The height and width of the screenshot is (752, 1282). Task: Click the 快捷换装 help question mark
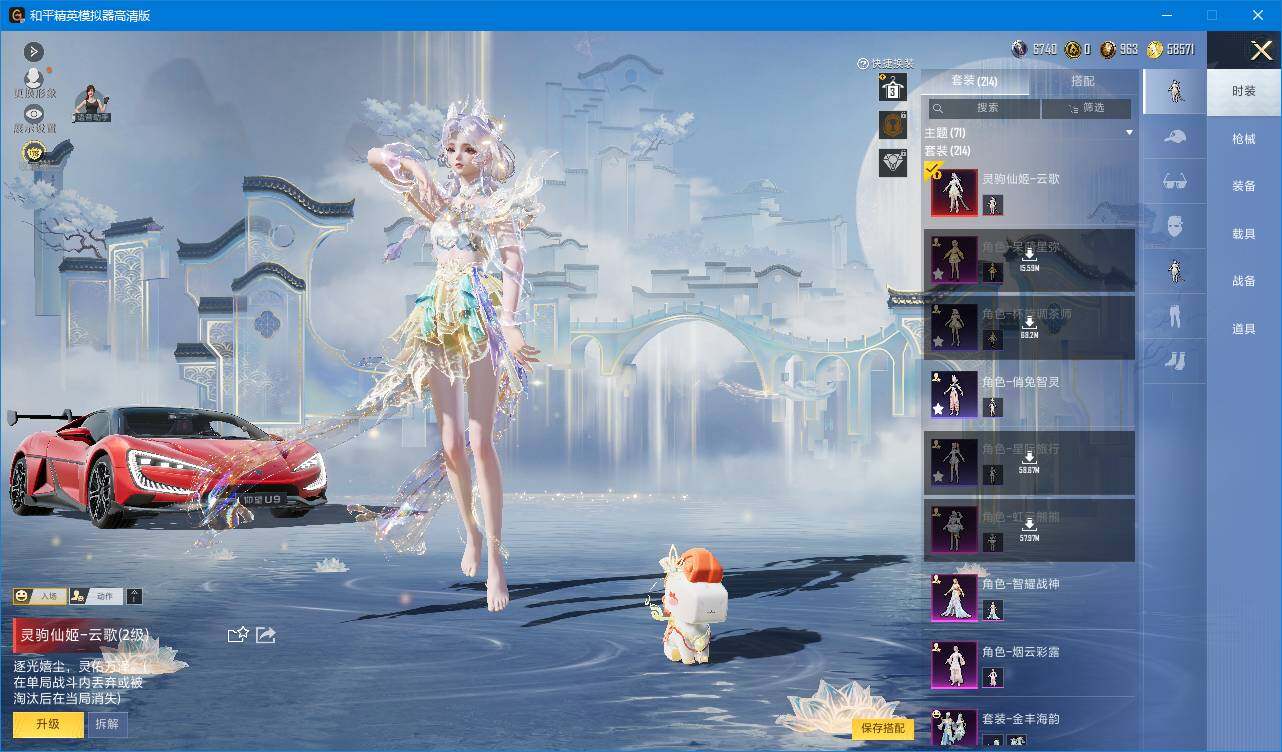click(862, 63)
